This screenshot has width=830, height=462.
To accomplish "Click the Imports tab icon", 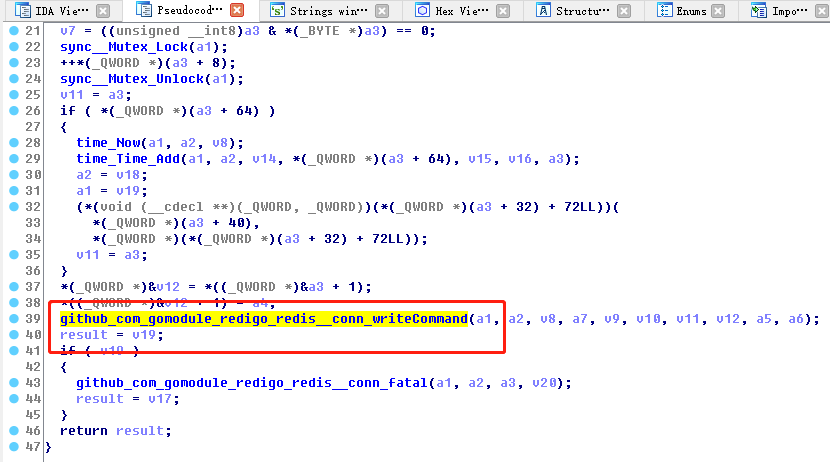I will pos(759,11).
